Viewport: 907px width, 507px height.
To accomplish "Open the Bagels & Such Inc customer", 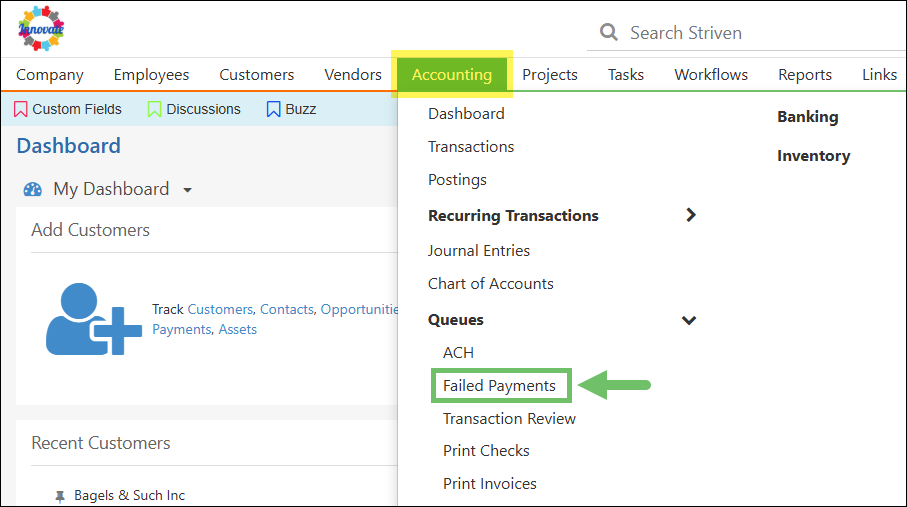I will click(130, 495).
